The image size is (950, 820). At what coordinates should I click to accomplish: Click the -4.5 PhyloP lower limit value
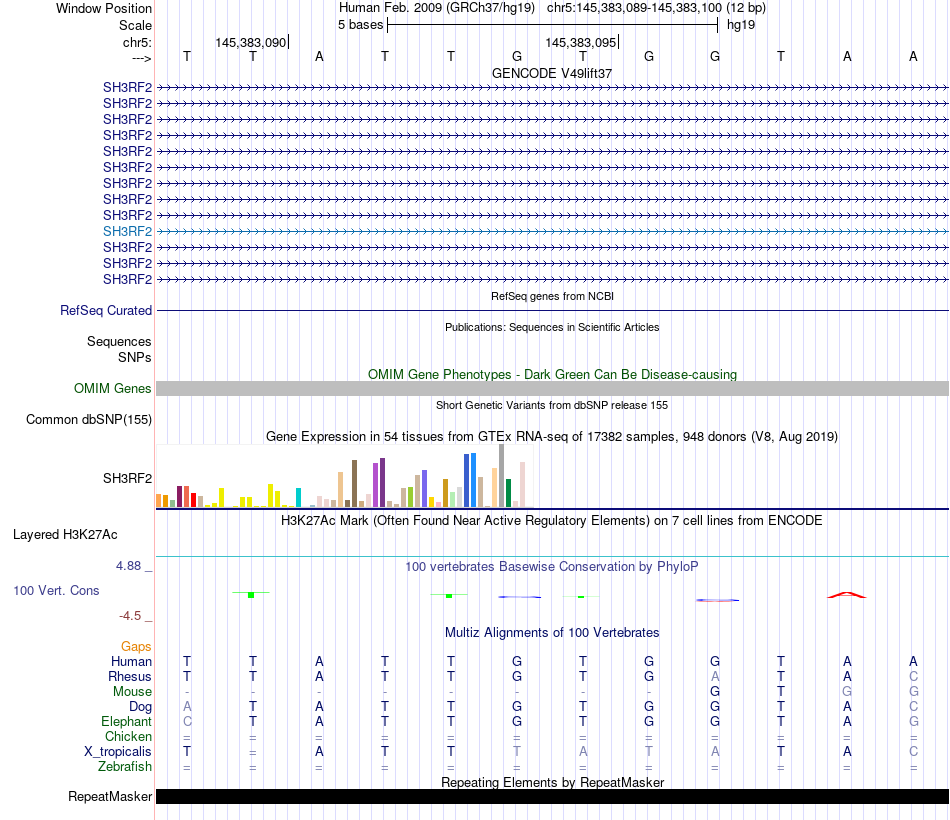[130, 616]
